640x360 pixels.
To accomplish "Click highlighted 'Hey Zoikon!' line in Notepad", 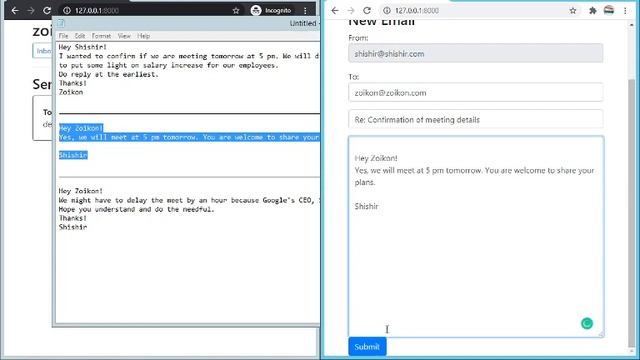I will point(81,128).
